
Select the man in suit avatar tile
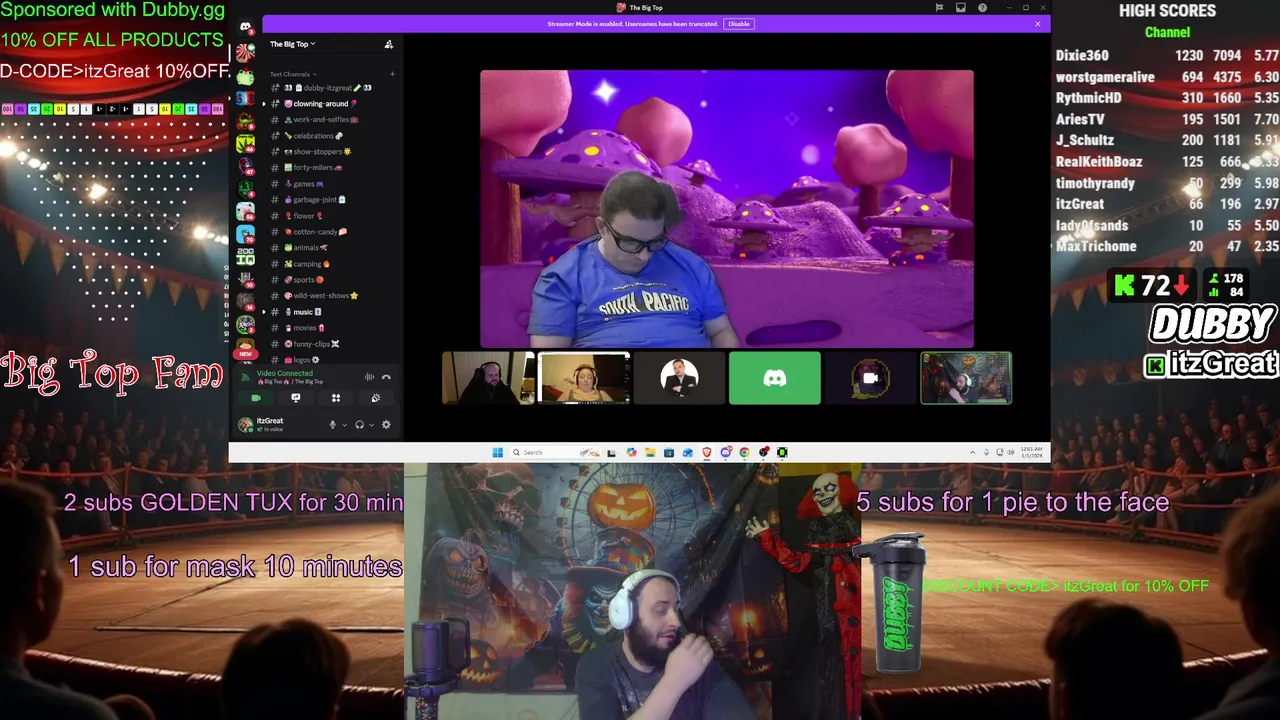pos(679,378)
